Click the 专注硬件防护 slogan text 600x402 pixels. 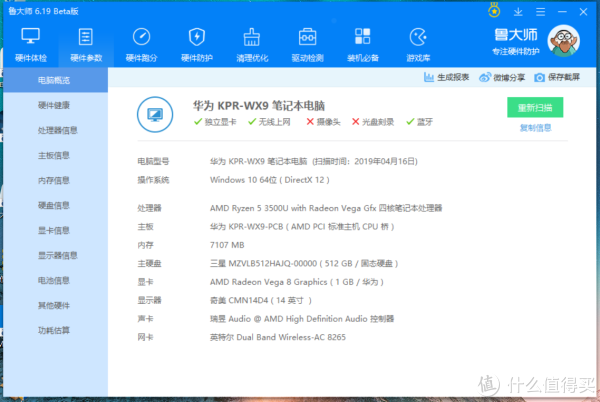[515, 52]
